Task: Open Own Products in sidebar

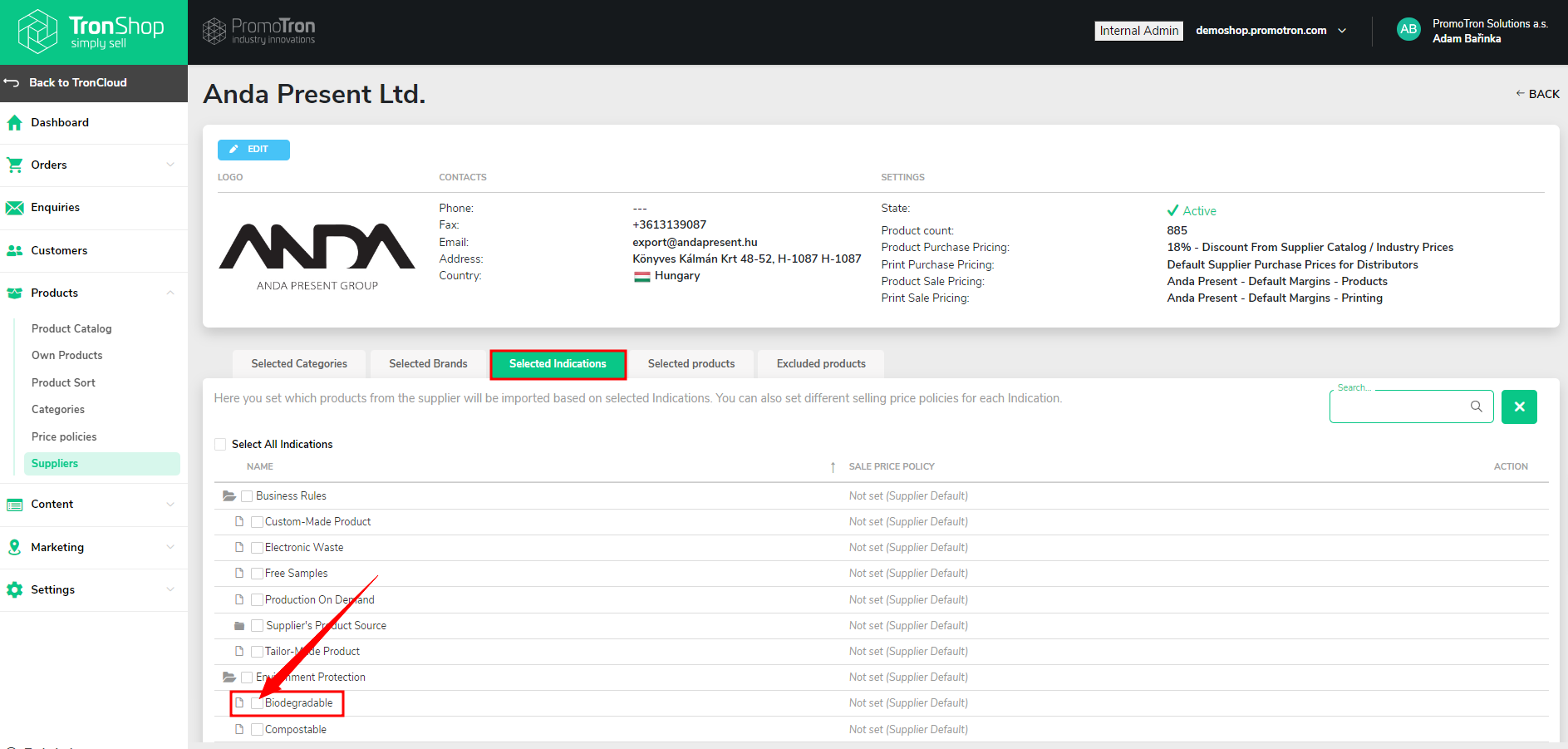Action: click(67, 355)
